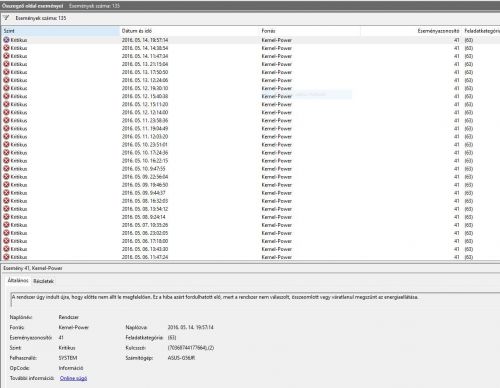Click the critical icon on the 05. 12. 12:14:00 row

[6, 112]
